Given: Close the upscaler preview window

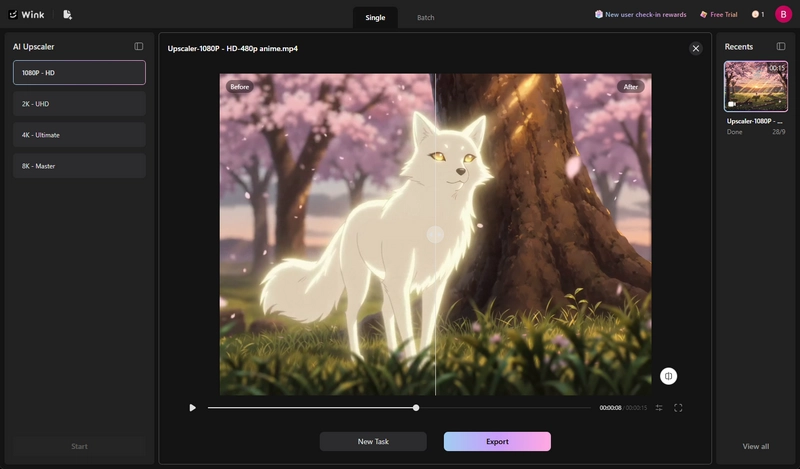Looking at the screenshot, I should point(695,48).
